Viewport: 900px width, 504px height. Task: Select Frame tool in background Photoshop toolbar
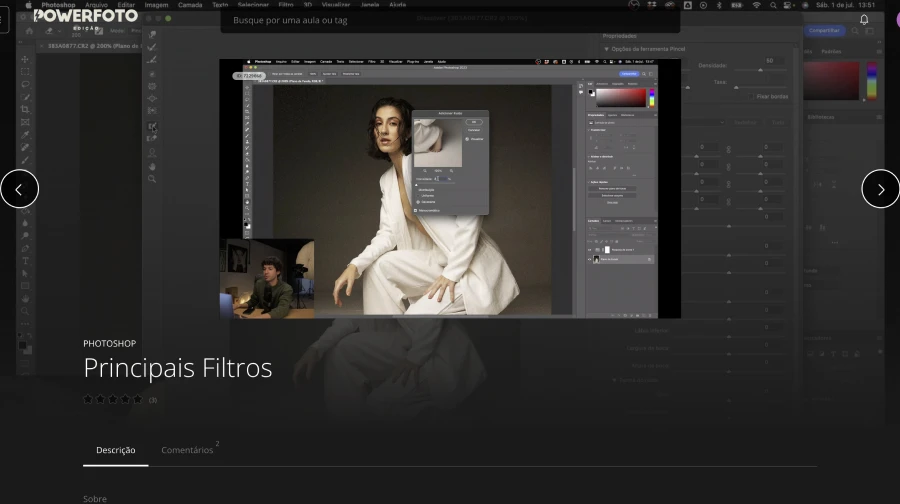click(25, 122)
